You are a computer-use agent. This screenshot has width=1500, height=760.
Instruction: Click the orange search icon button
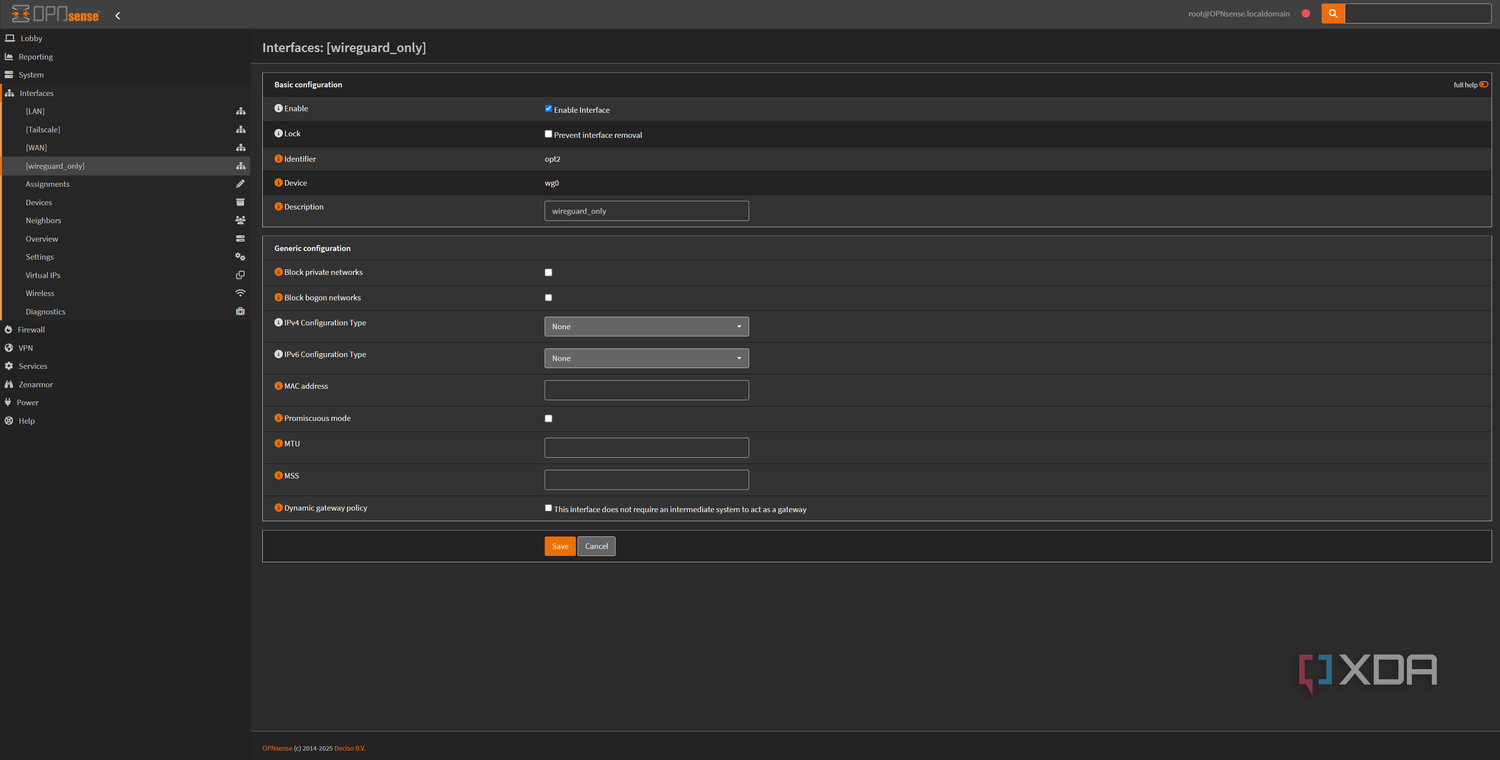[x=1333, y=14]
